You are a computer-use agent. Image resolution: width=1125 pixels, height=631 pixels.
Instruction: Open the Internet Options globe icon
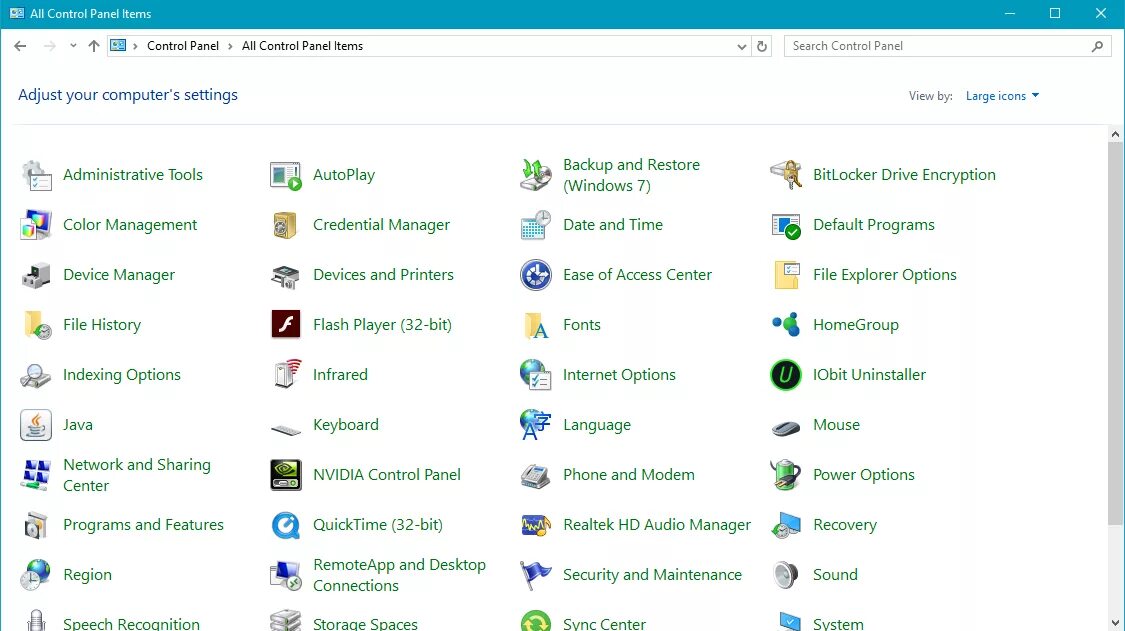[x=536, y=375]
